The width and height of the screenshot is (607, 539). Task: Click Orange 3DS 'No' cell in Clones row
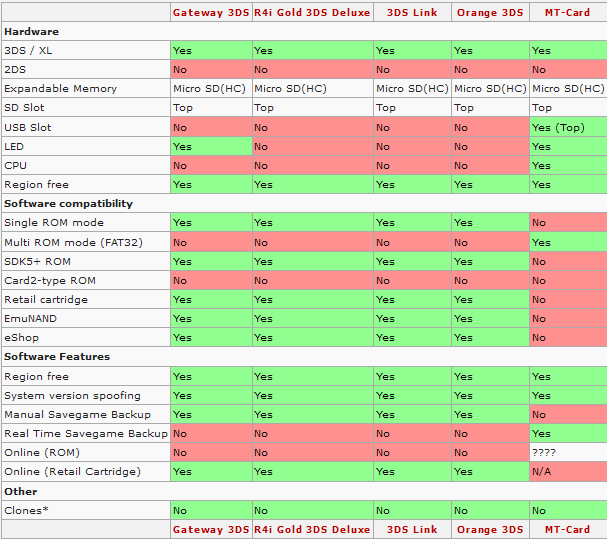coord(490,510)
